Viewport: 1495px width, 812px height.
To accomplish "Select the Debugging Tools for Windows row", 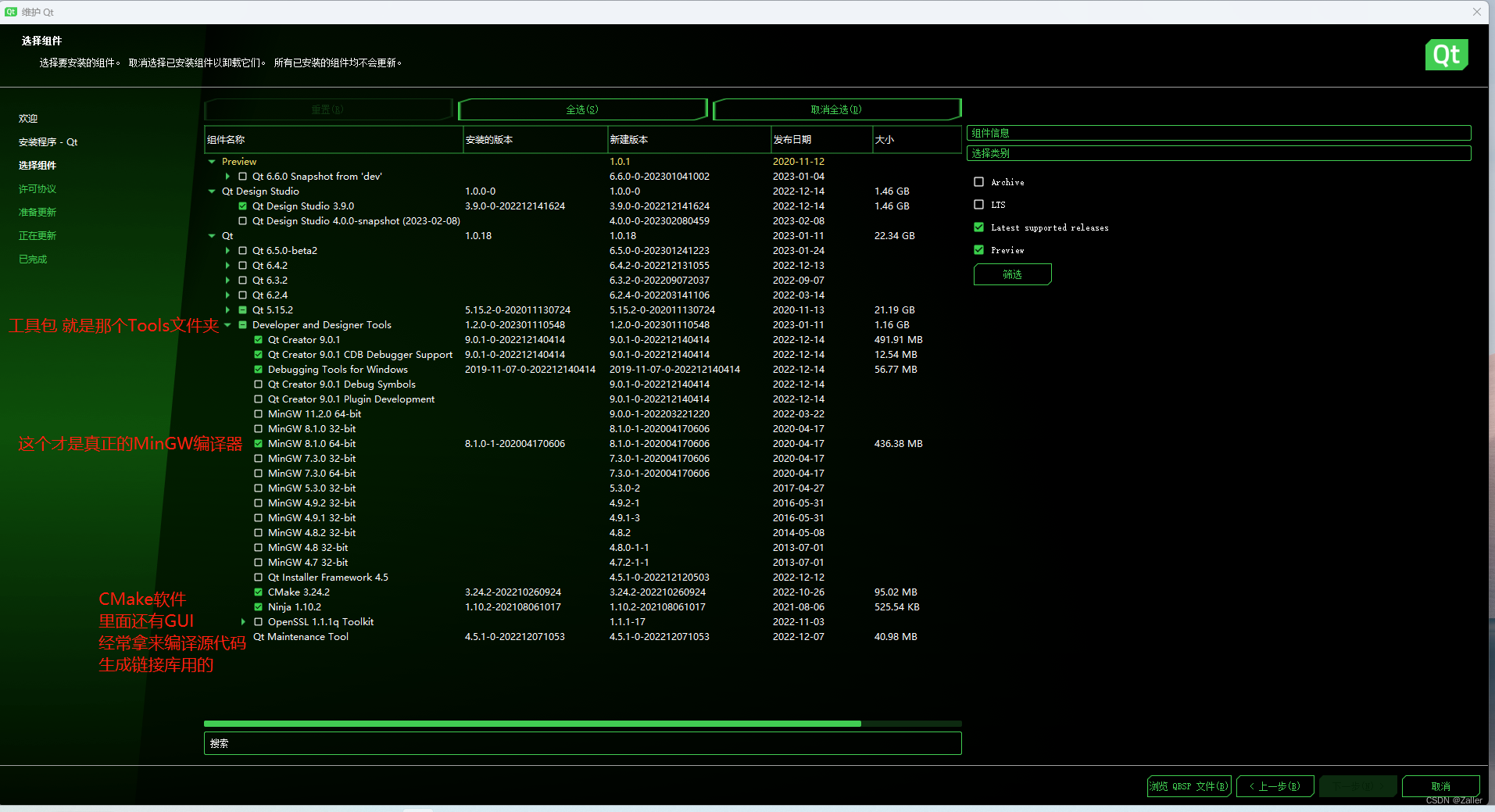I will click(582, 370).
